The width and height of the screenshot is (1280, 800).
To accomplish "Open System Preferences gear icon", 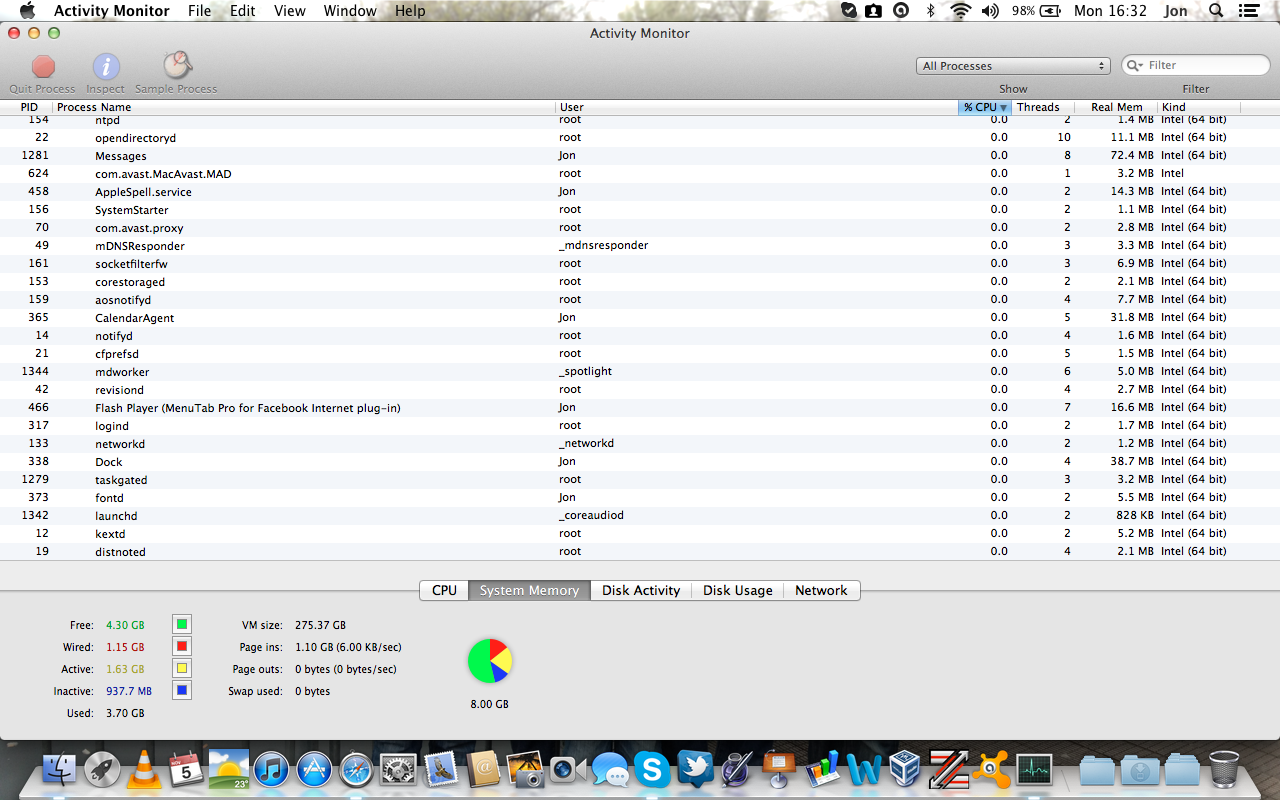I will tap(398, 769).
